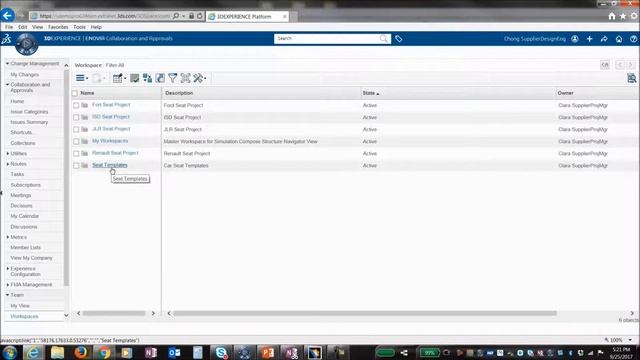Open the View menu

[x=38, y=27]
